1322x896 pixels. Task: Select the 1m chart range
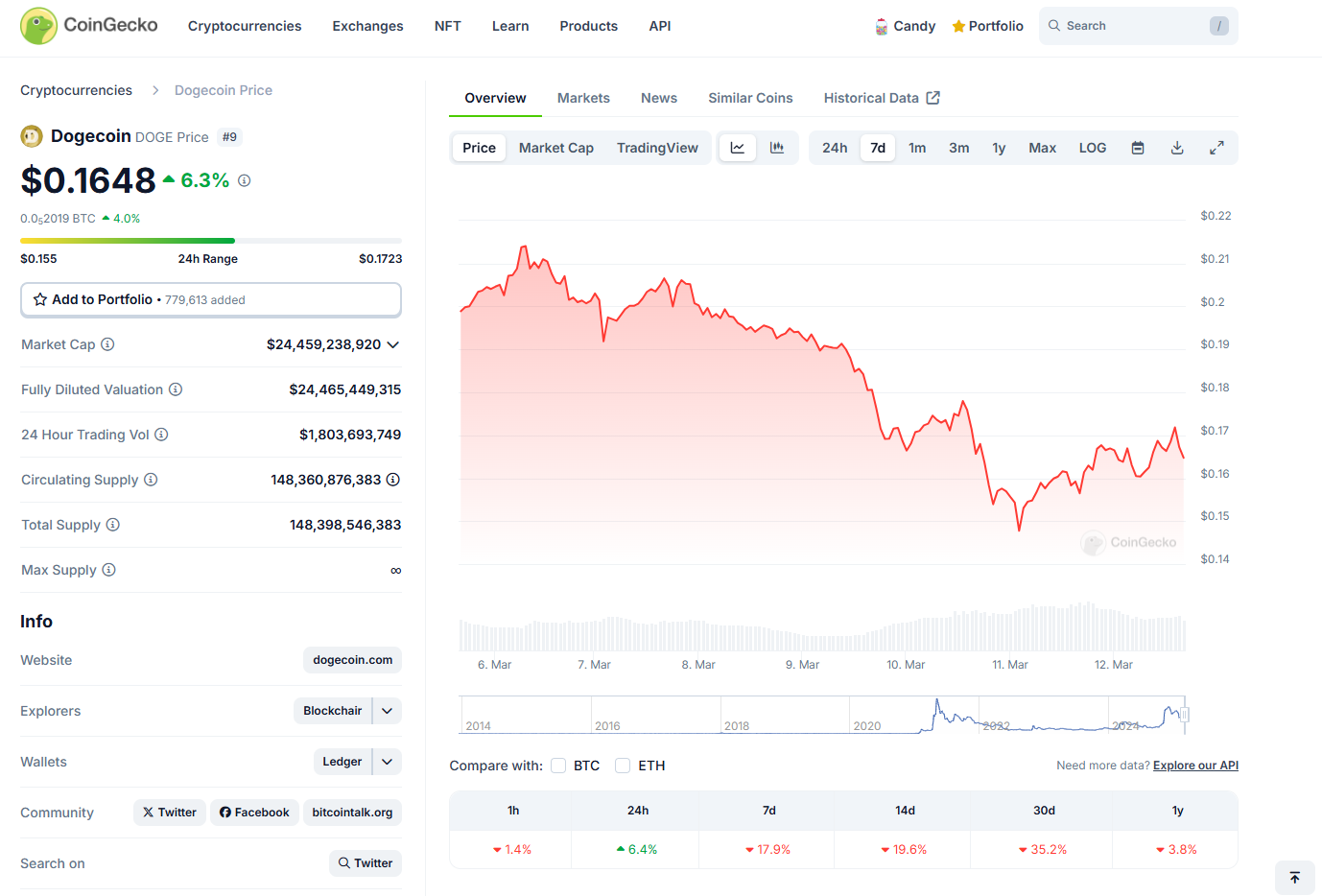918,148
